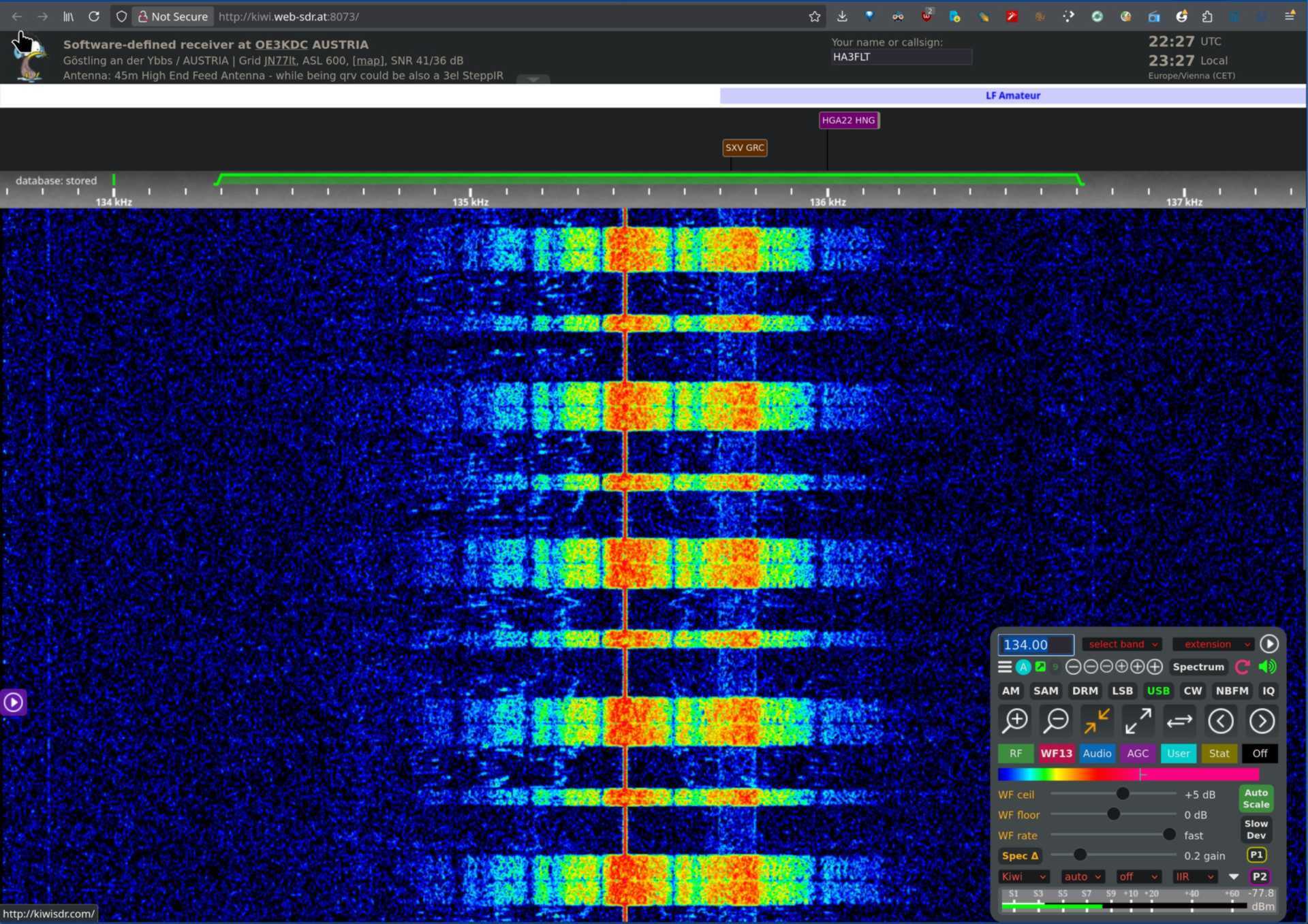Expand the IIR filter dropdown
The height and width of the screenshot is (924, 1308).
[x=1194, y=876]
